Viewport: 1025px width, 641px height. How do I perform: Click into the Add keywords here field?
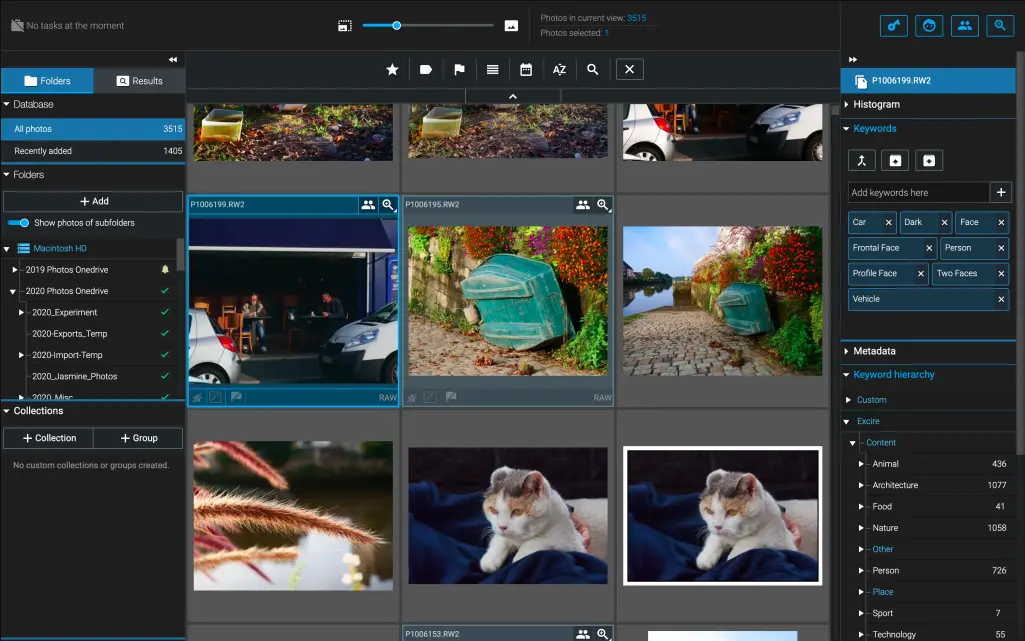(x=918, y=192)
